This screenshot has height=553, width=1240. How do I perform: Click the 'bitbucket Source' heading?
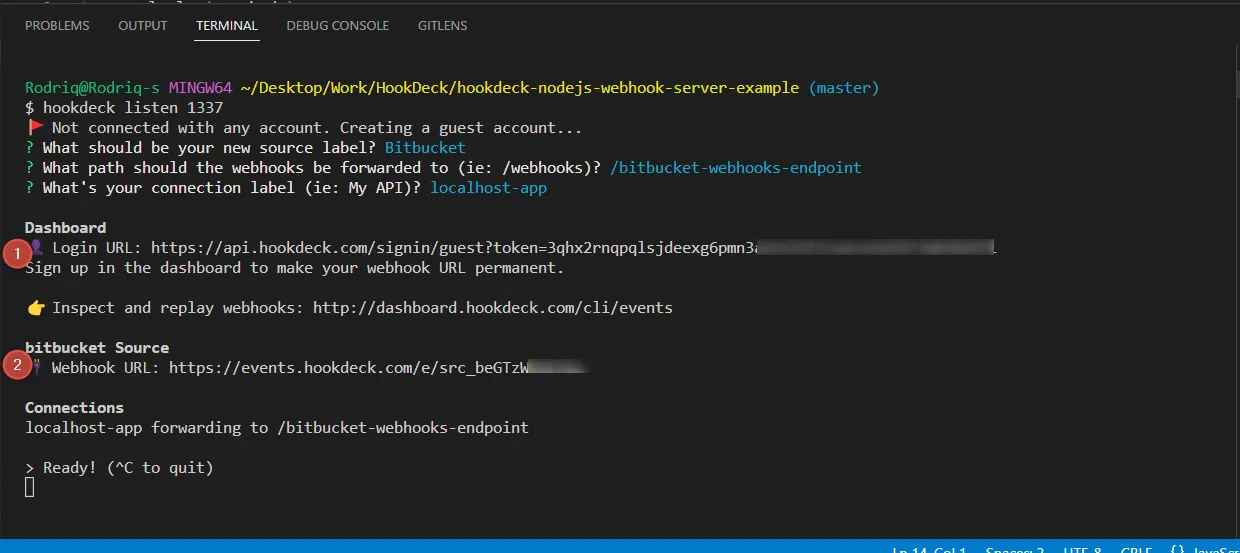[97, 348]
